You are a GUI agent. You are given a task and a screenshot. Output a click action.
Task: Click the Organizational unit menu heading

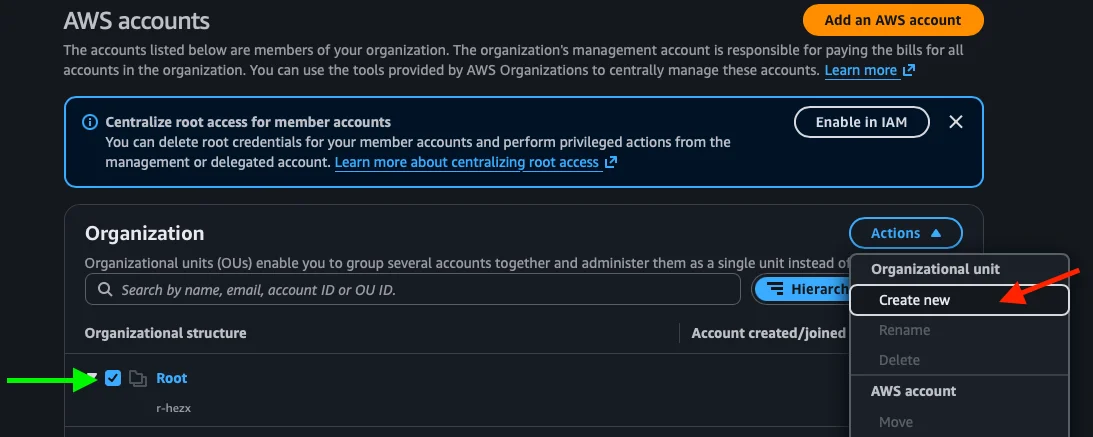point(935,269)
